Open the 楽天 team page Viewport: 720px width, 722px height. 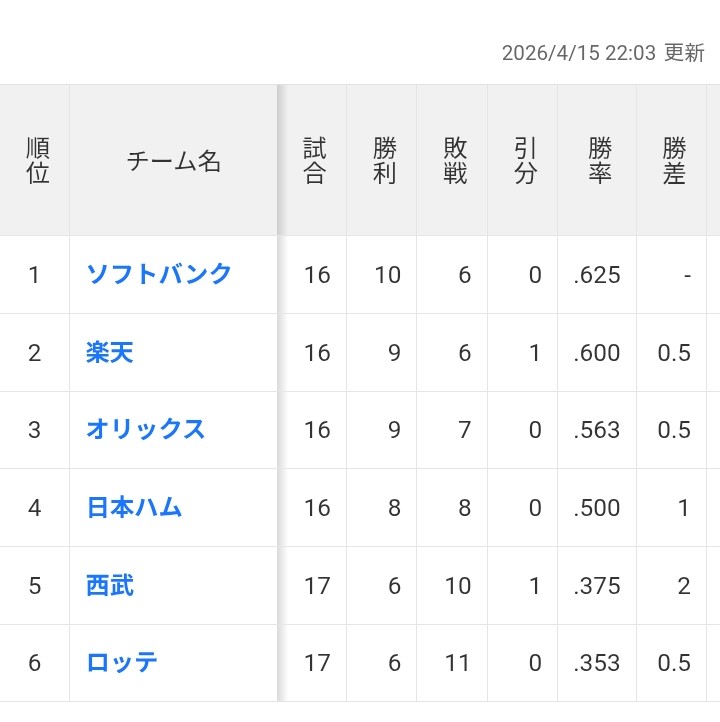pyautogui.click(x=109, y=352)
